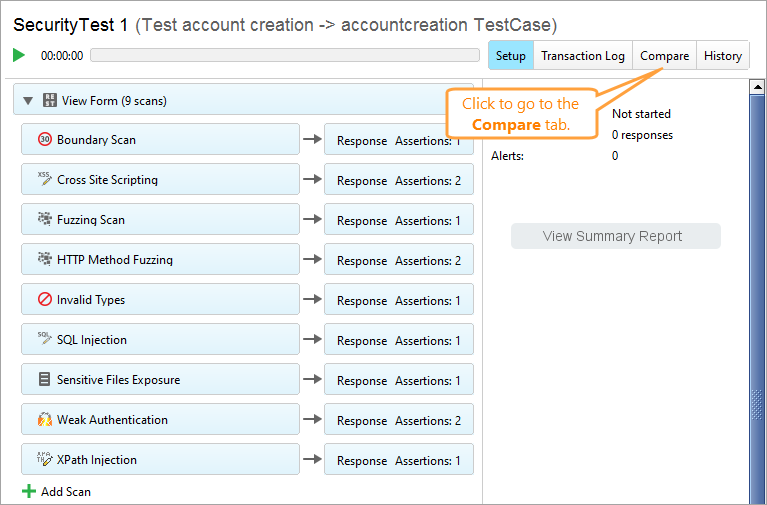Open Response Assertions for Sensitive Files Exposure
Viewport: 767px width, 505px height.
(x=399, y=380)
